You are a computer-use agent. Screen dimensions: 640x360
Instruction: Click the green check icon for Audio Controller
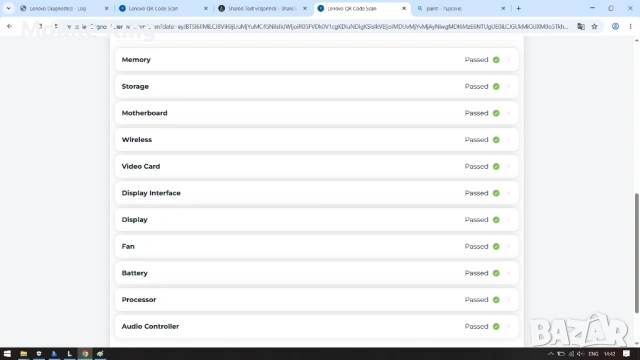point(496,327)
